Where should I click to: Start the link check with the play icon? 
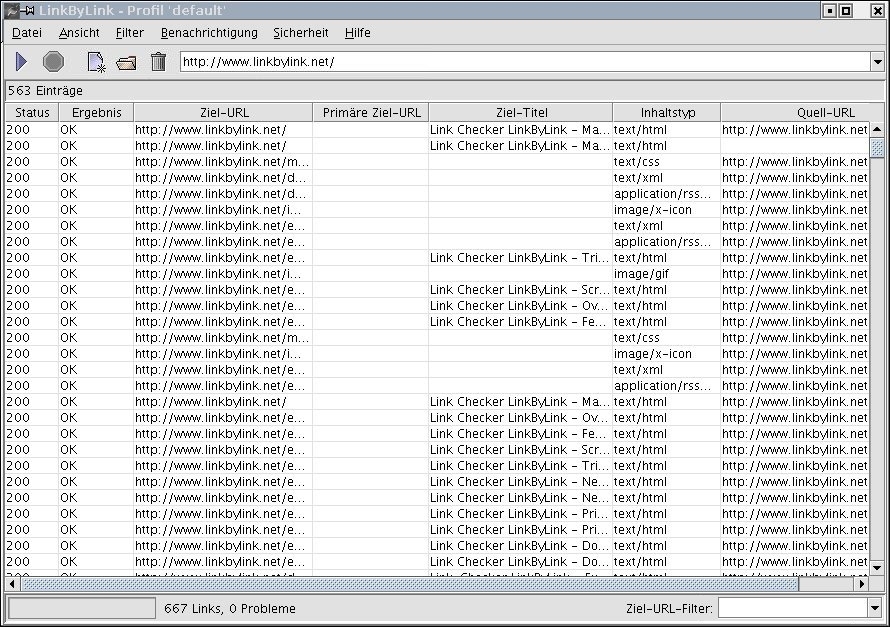pyautogui.click(x=21, y=61)
